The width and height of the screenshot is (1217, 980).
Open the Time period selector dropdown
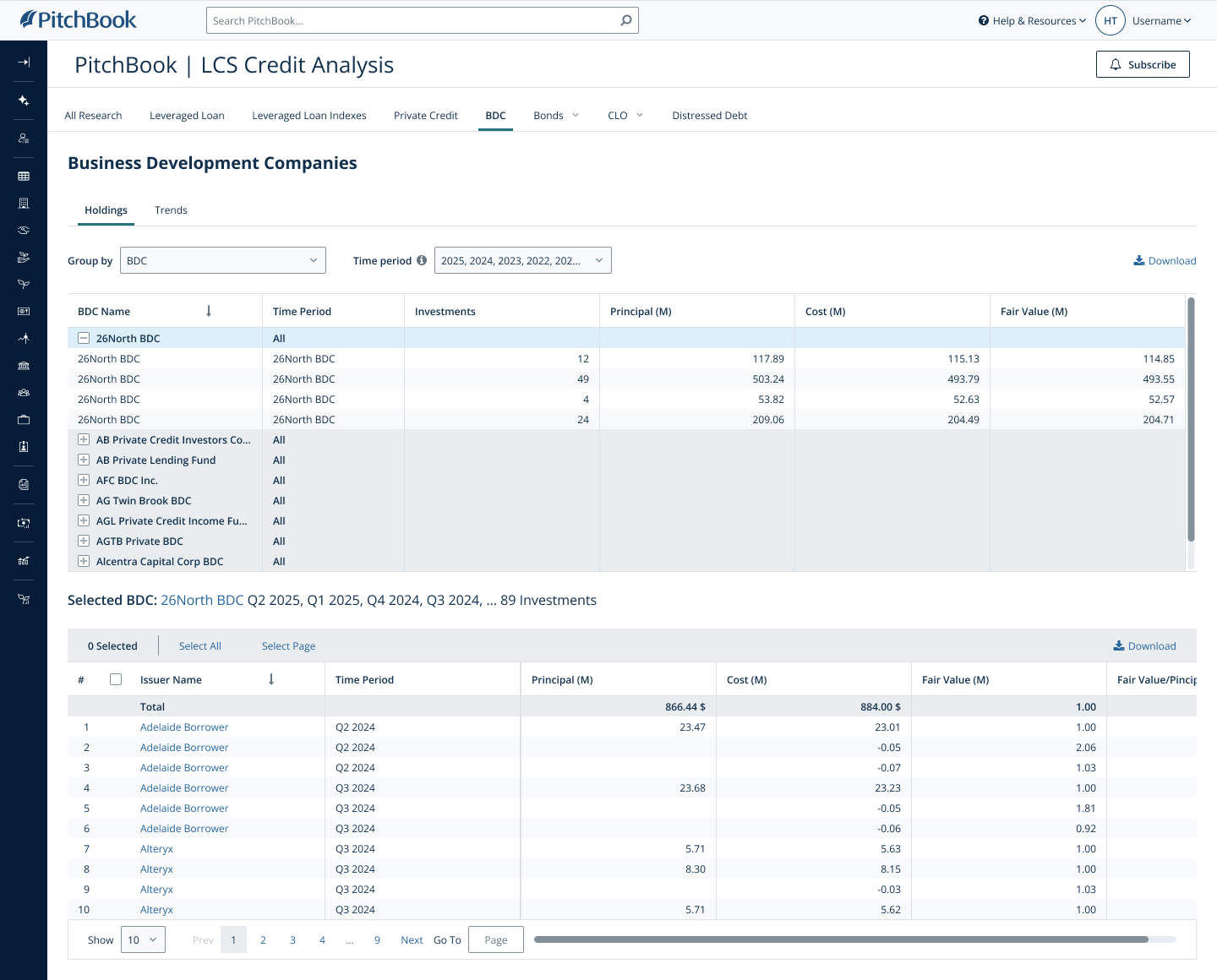(522, 260)
